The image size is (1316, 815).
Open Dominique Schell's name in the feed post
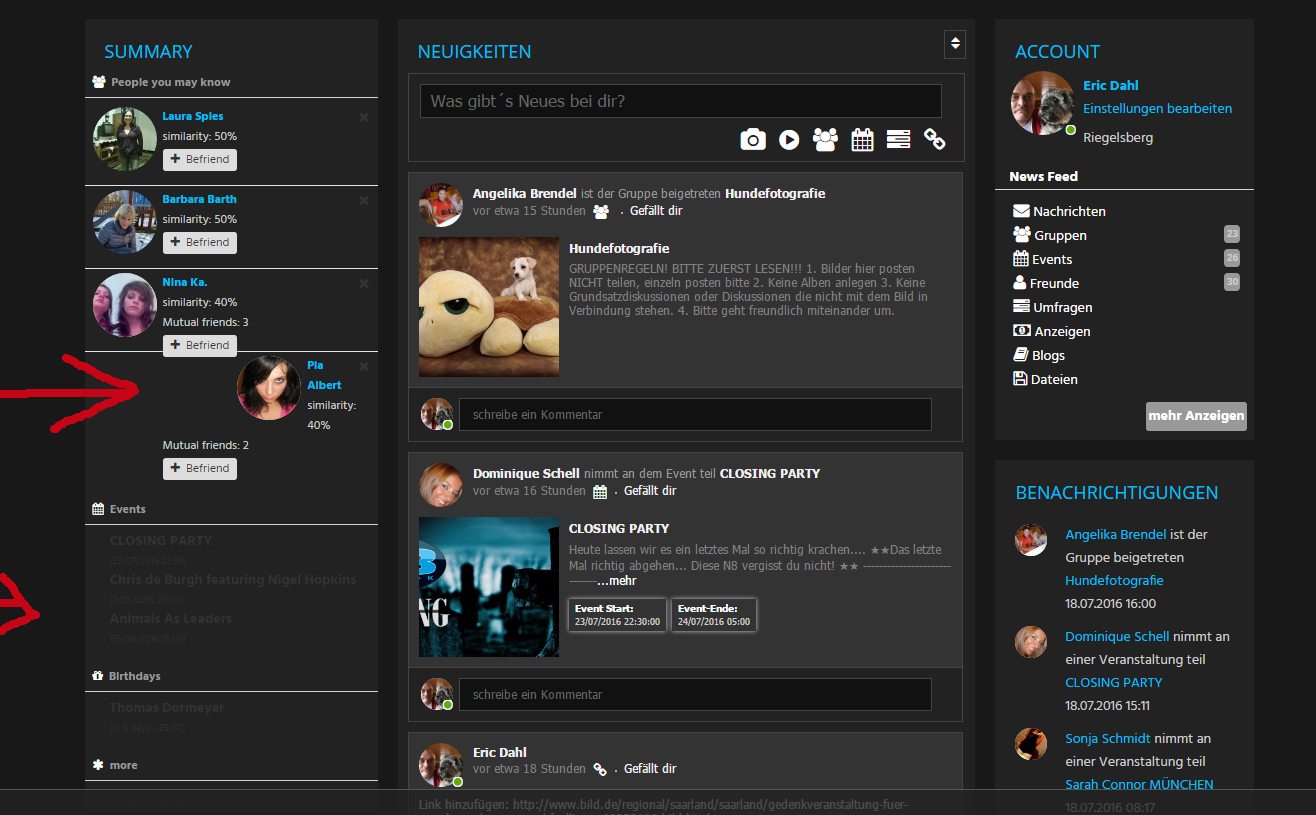(525, 473)
